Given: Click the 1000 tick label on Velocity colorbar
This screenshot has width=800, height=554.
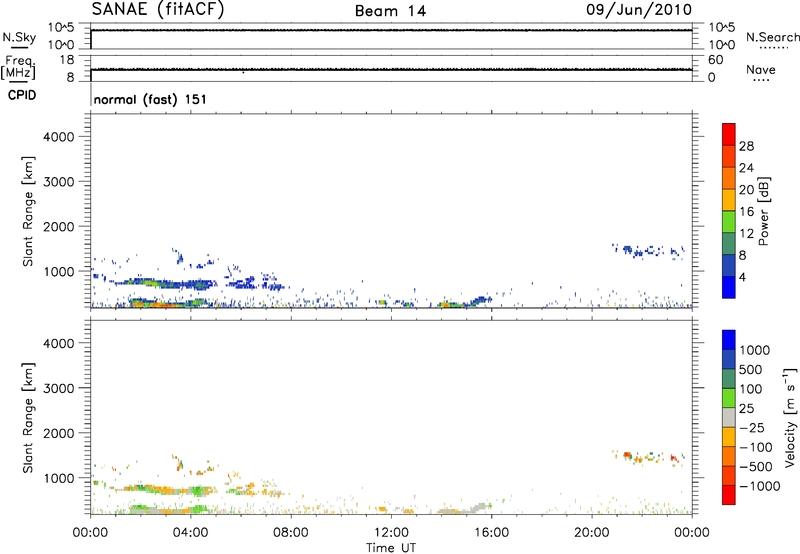Looking at the screenshot, I should [755, 350].
